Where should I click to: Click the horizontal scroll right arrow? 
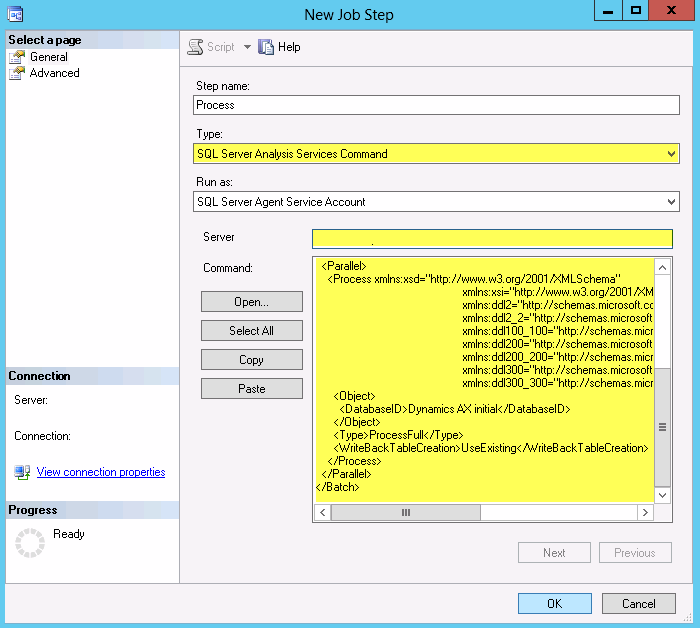pyautogui.click(x=645, y=512)
